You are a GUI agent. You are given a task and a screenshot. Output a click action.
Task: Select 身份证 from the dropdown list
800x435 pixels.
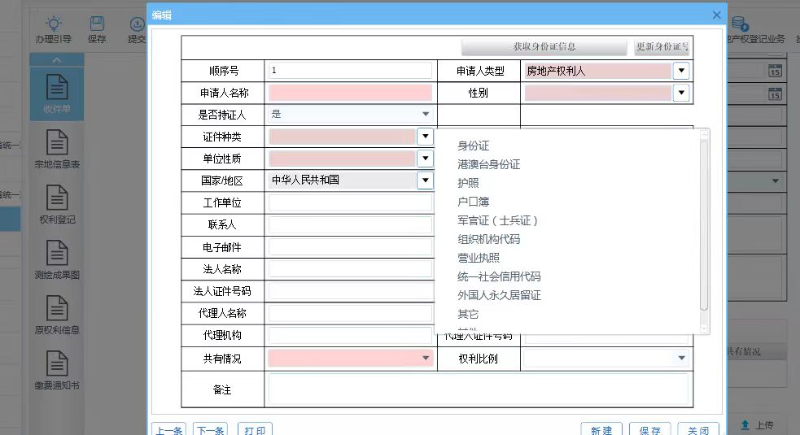pos(473,146)
